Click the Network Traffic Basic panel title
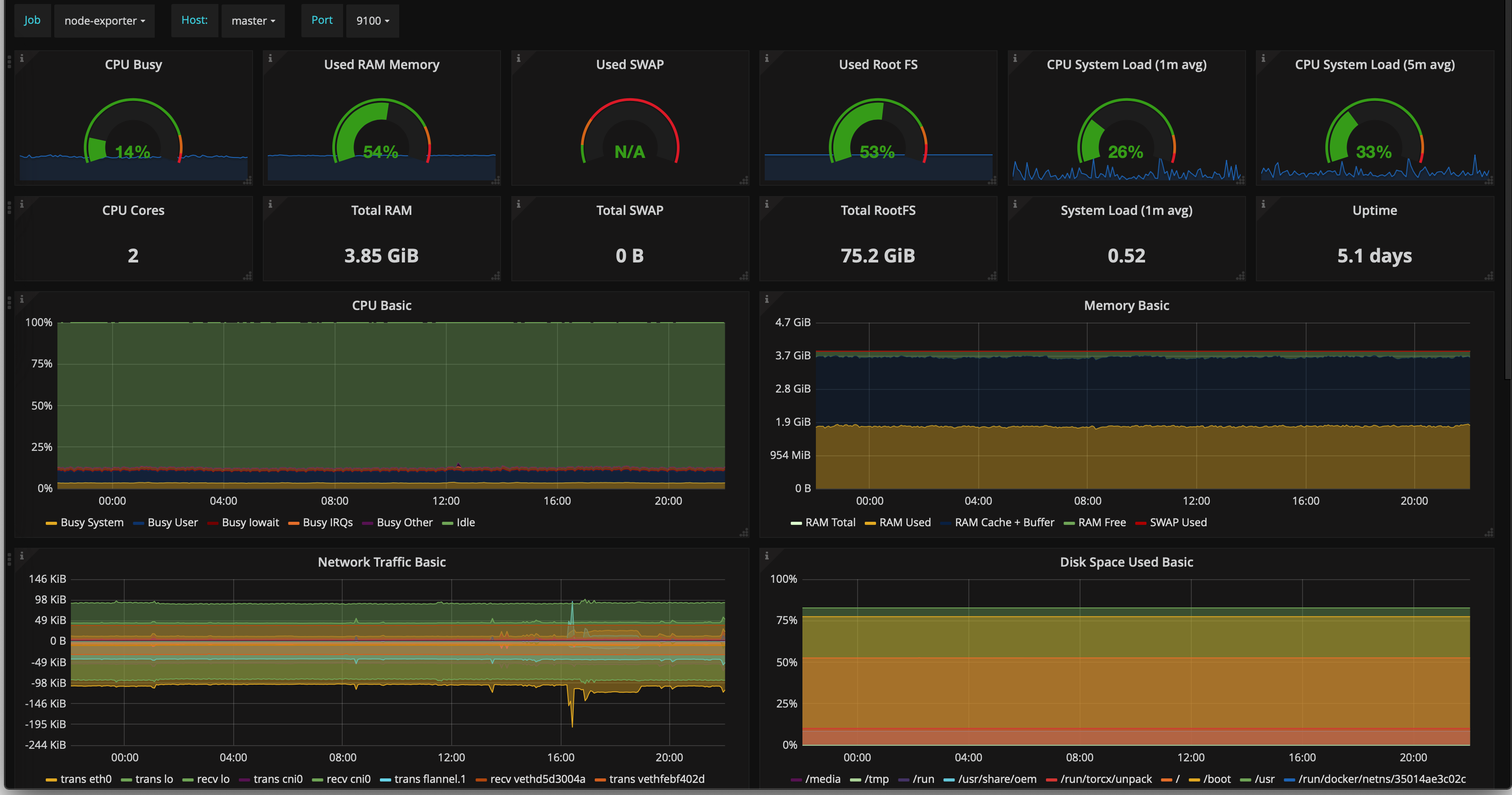This screenshot has width=1512, height=795. (382, 562)
